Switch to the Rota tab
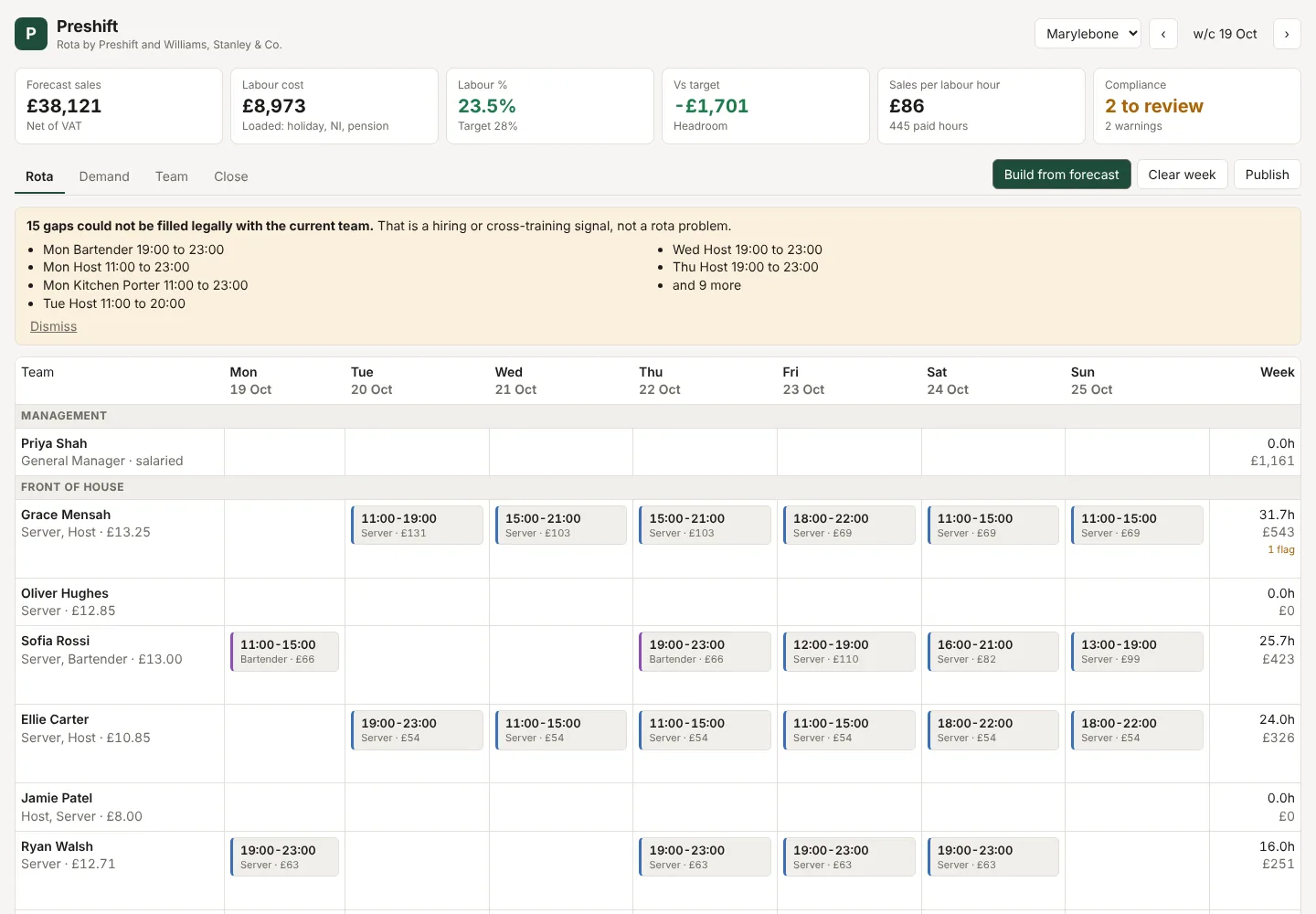1316x914 pixels. click(x=39, y=176)
